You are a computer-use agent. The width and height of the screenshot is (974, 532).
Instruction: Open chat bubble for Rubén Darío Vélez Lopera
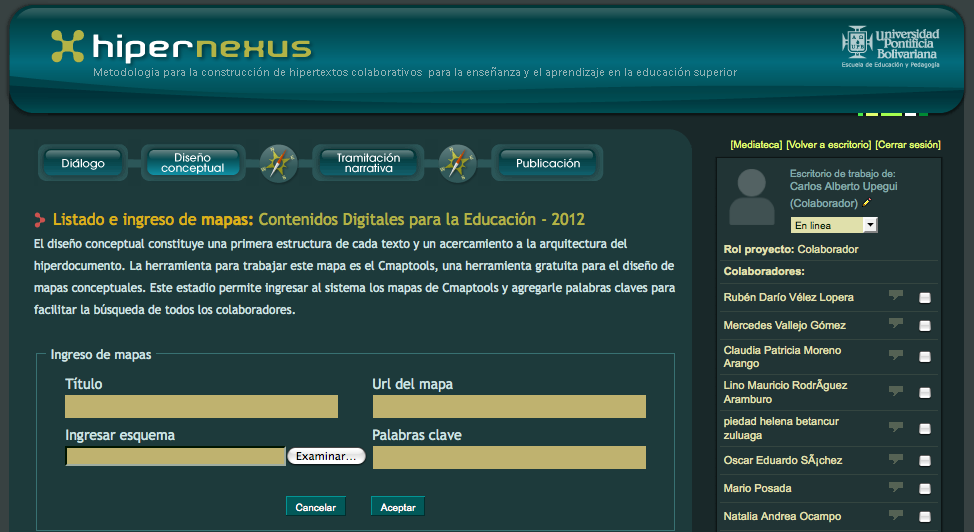click(895, 296)
